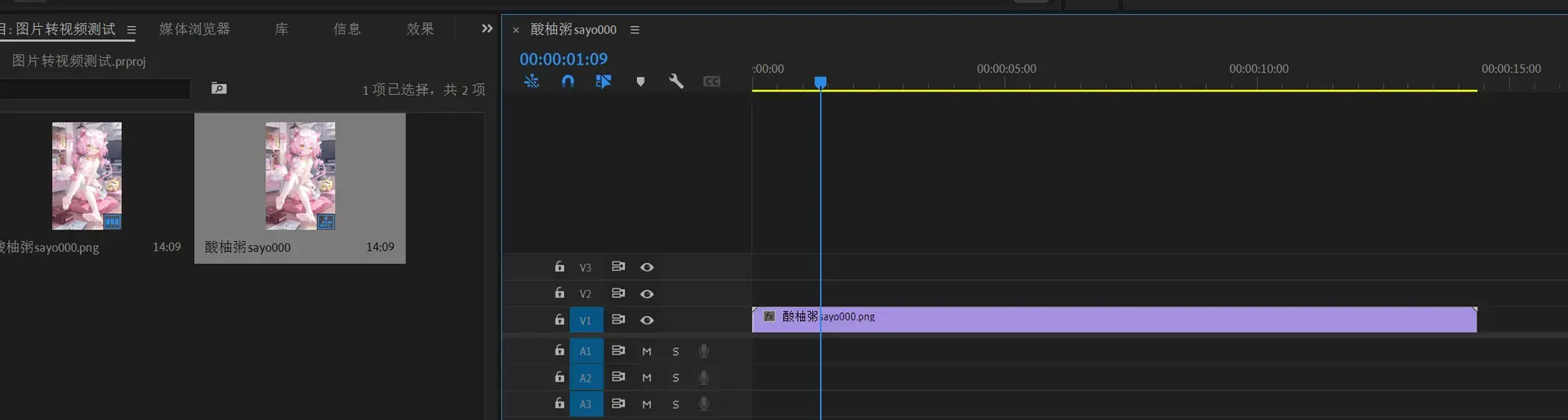This screenshot has height=420, width=1568.
Task: Toggle track lock for V3
Action: click(559, 266)
